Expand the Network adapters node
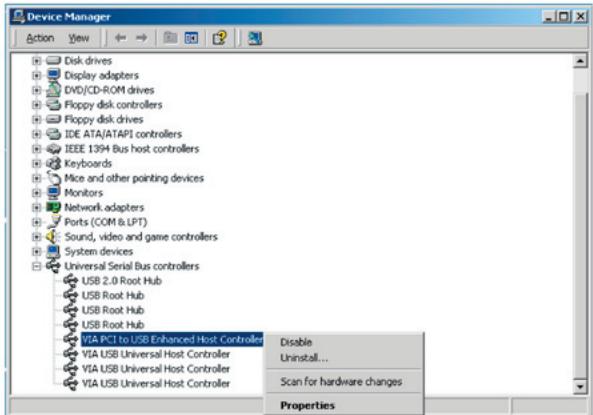 pos(36,207)
